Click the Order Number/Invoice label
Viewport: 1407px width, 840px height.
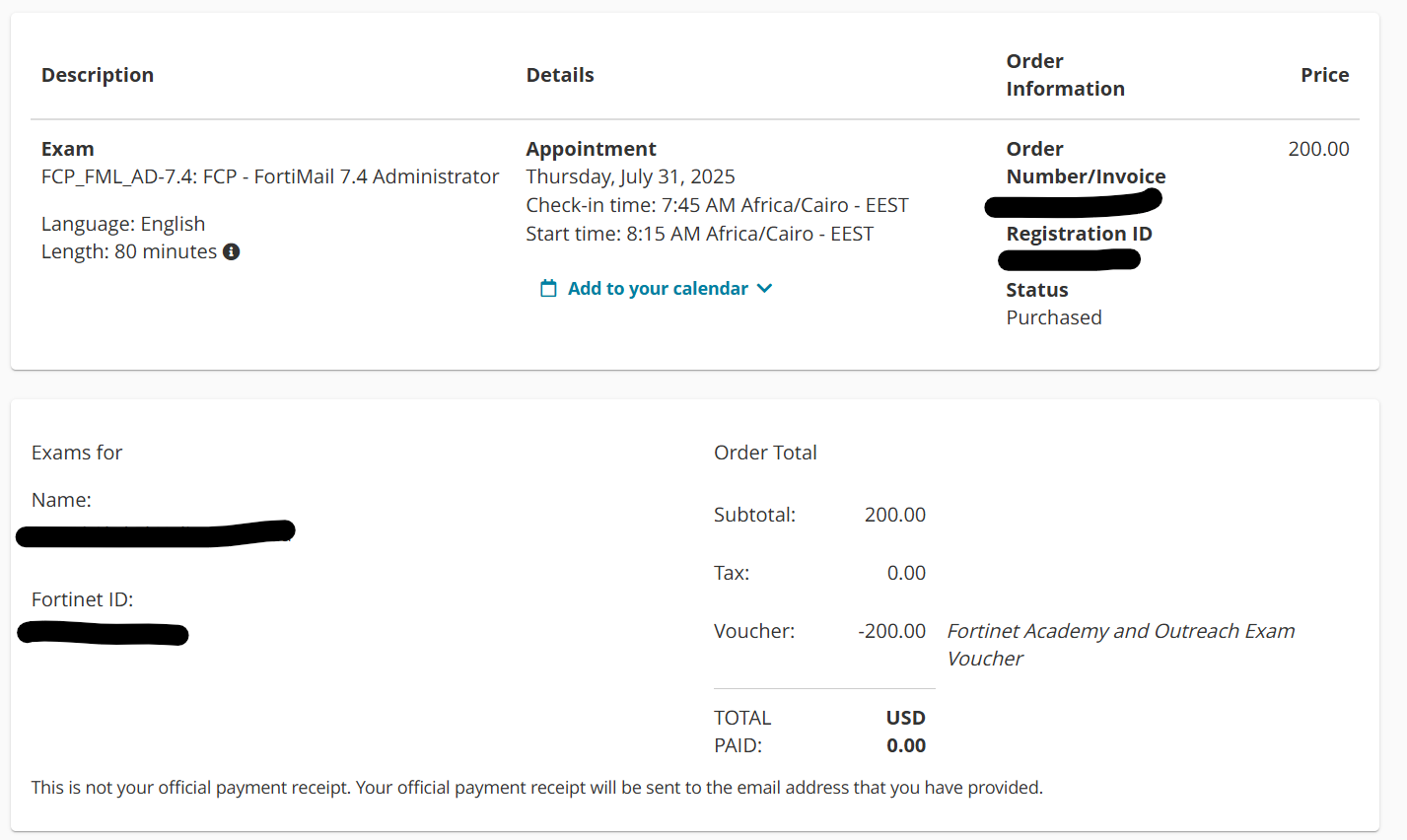pos(1085,164)
